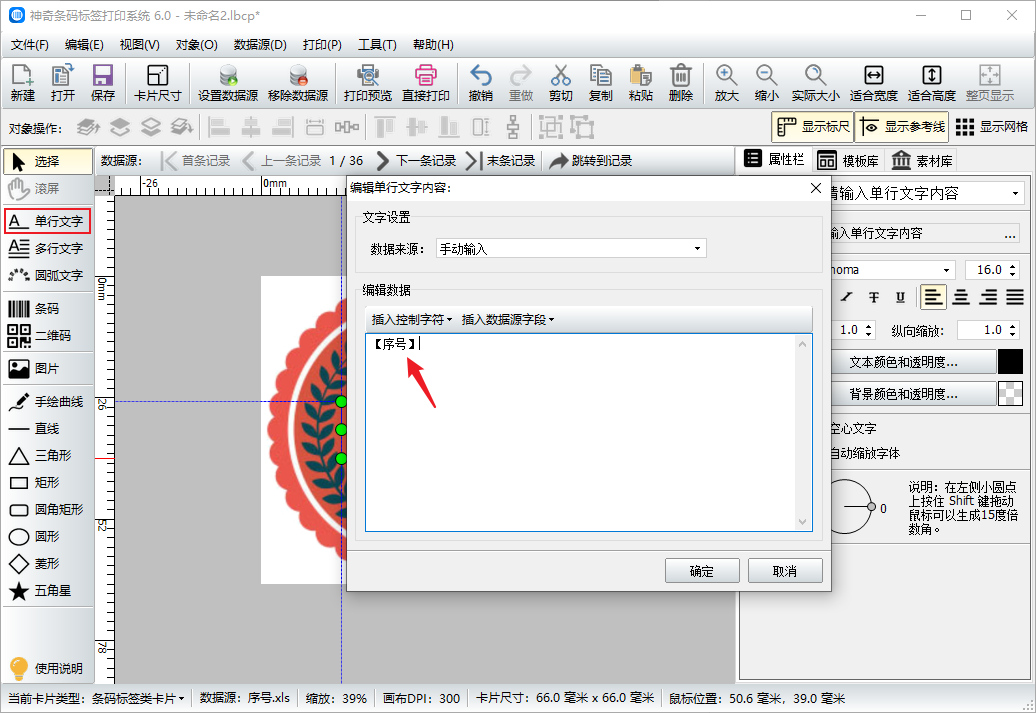The width and height of the screenshot is (1036, 713).
Task: Open the 数据来源 dropdown
Action: point(570,249)
